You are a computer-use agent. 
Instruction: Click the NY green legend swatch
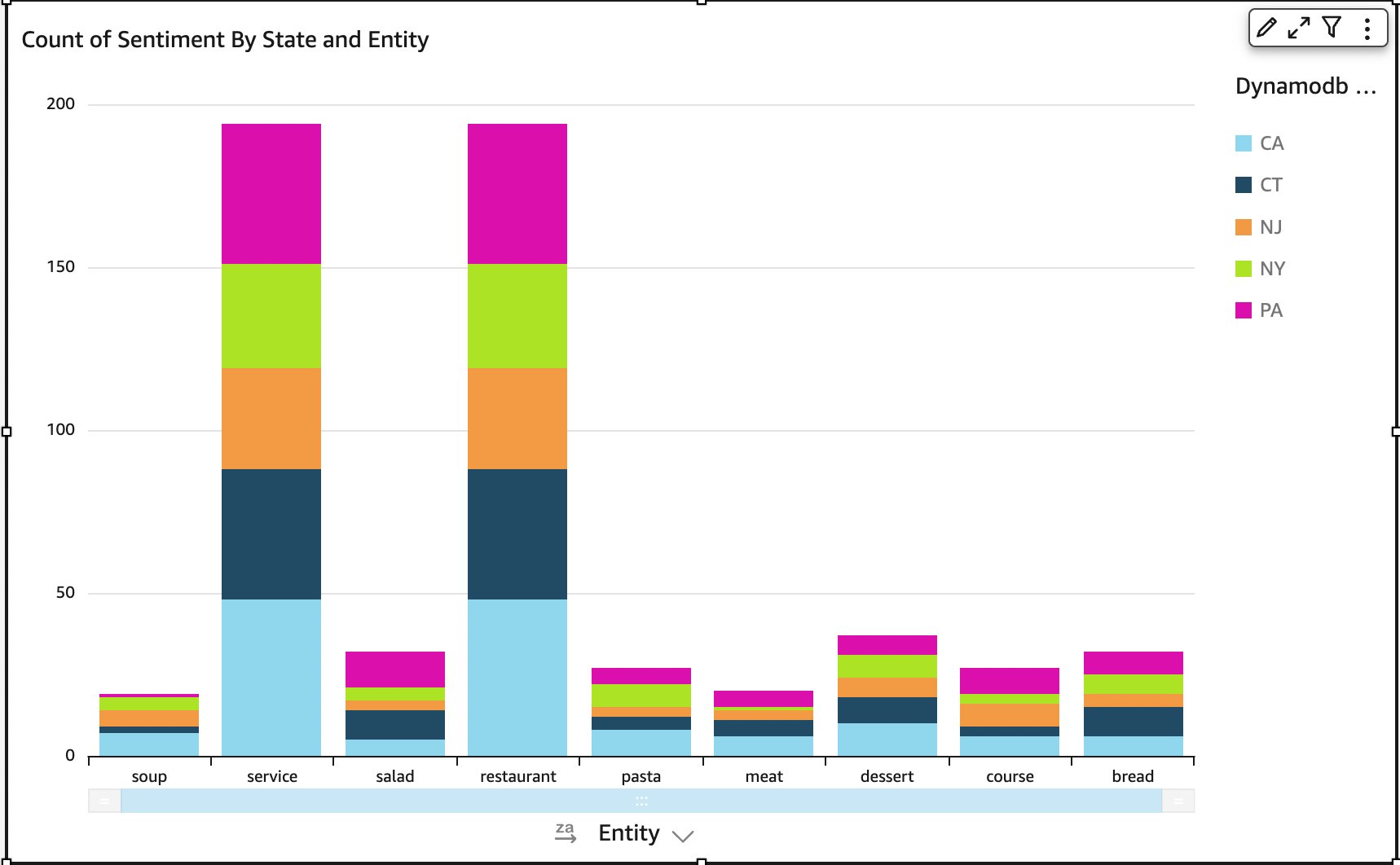click(1244, 269)
